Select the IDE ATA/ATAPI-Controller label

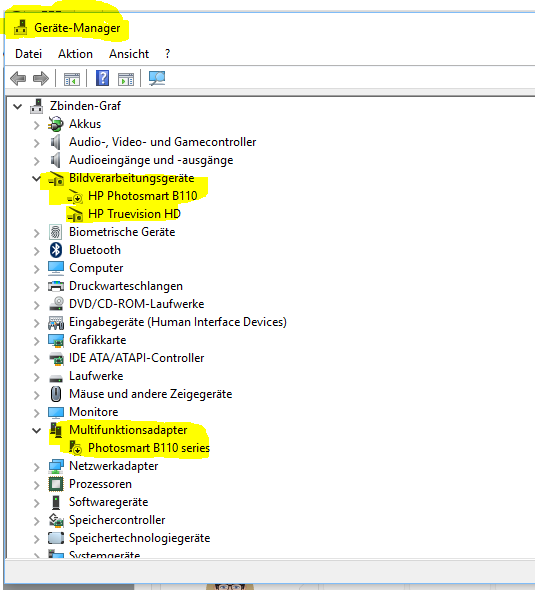tap(136, 358)
